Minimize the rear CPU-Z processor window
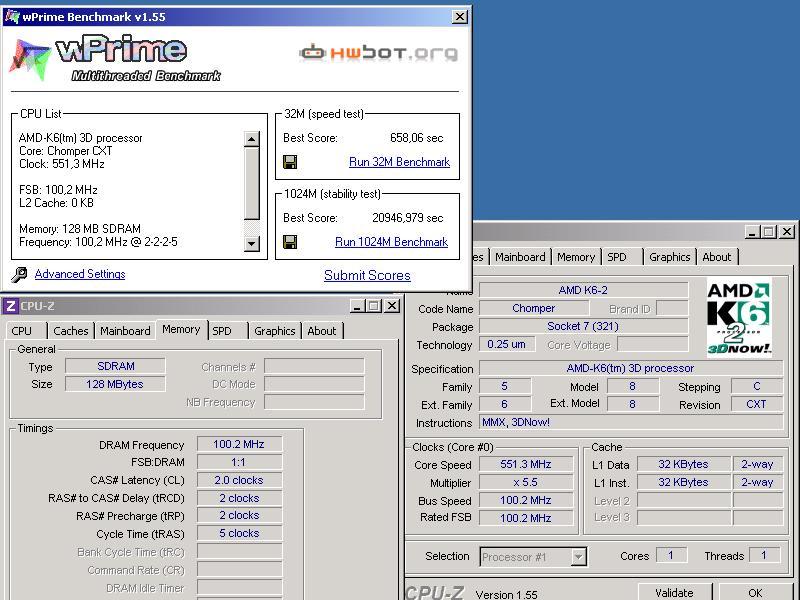 (x=752, y=232)
